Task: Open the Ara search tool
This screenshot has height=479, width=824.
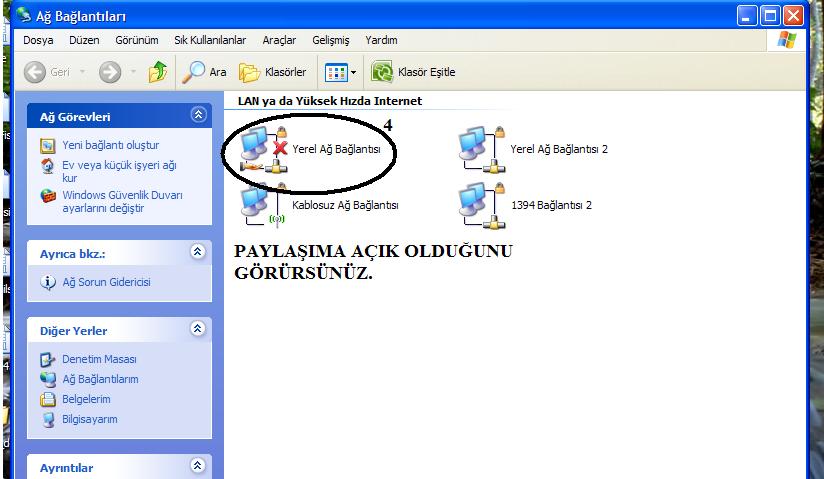Action: point(204,72)
